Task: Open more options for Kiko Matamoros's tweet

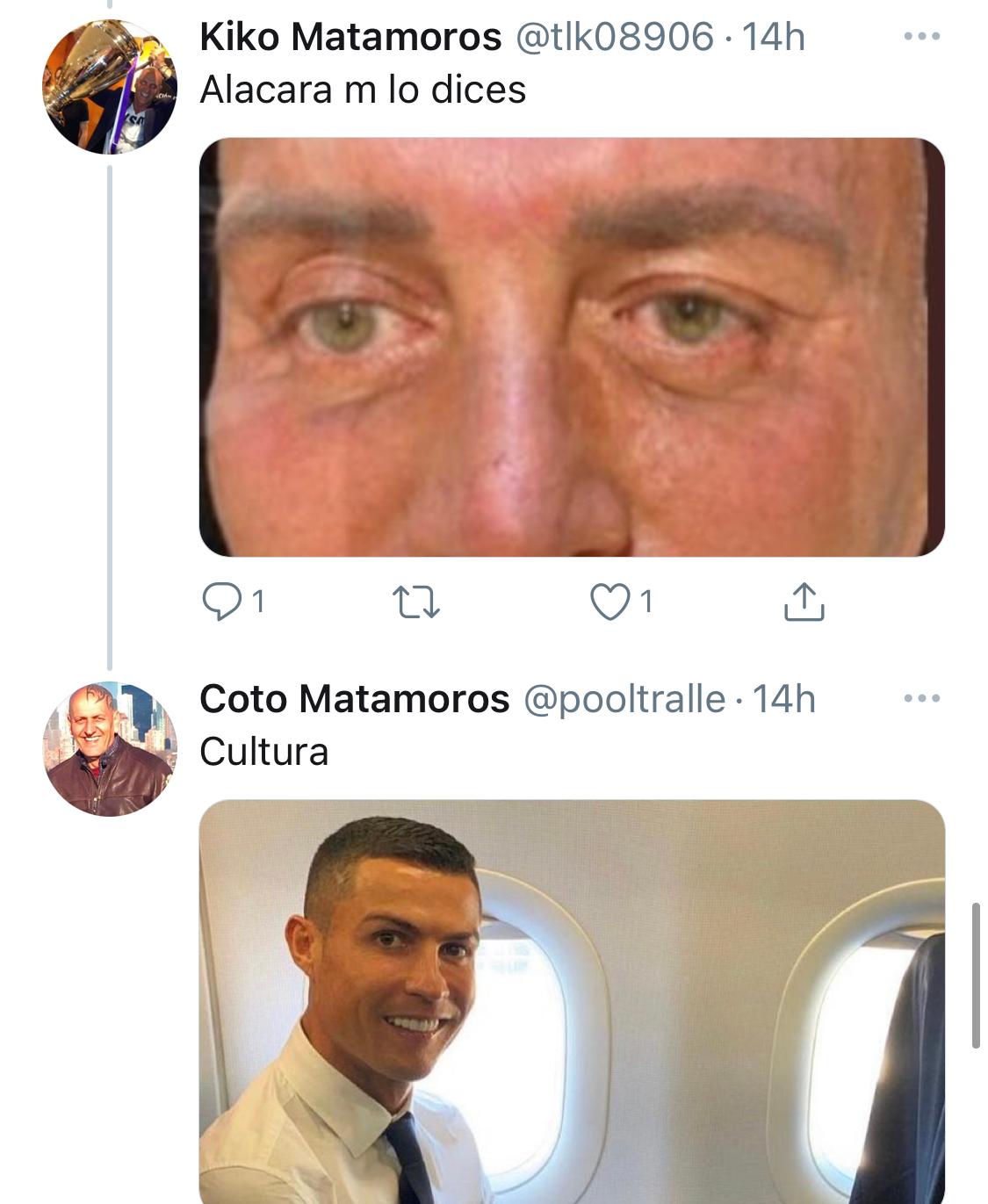Action: [x=921, y=37]
